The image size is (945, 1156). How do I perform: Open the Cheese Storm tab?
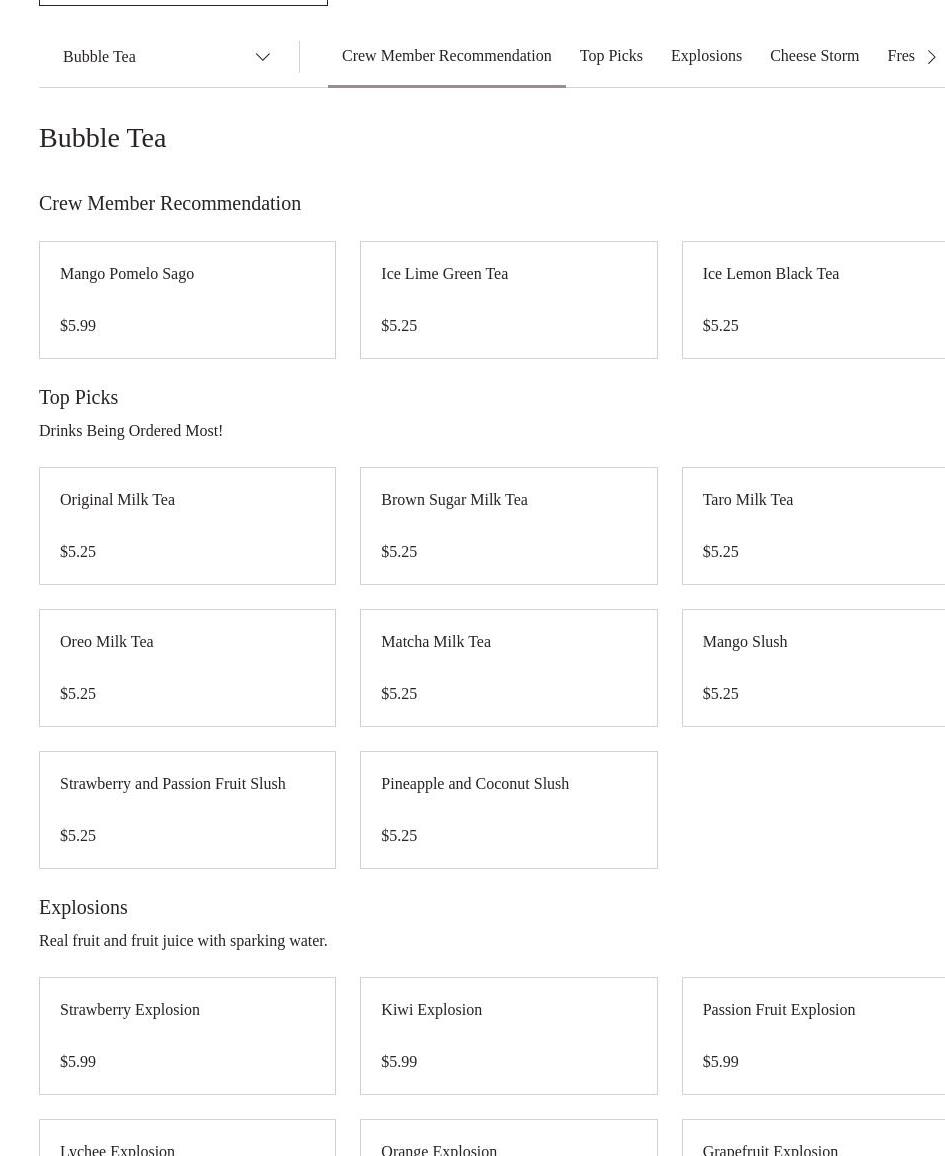tap(814, 56)
